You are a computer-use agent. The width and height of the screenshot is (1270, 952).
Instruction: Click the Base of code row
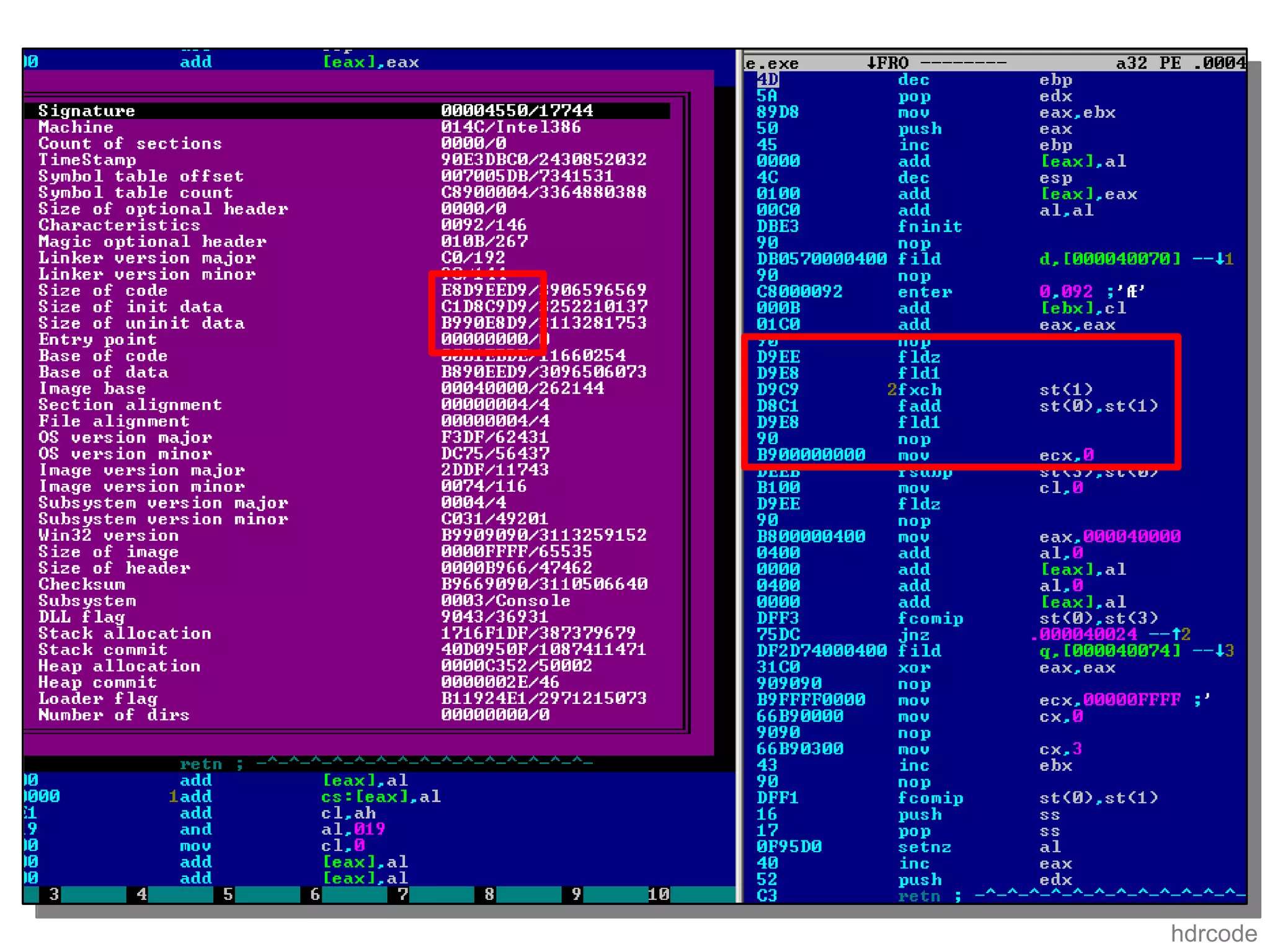[347, 355]
